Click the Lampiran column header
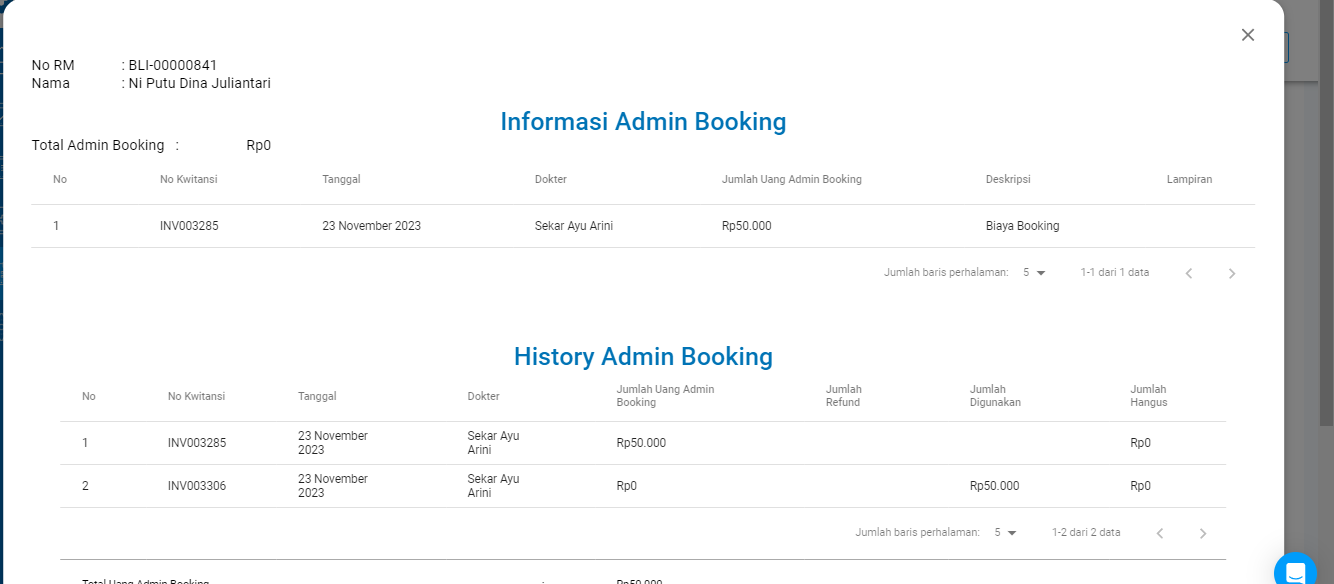The width and height of the screenshot is (1334, 584). [1189, 180]
